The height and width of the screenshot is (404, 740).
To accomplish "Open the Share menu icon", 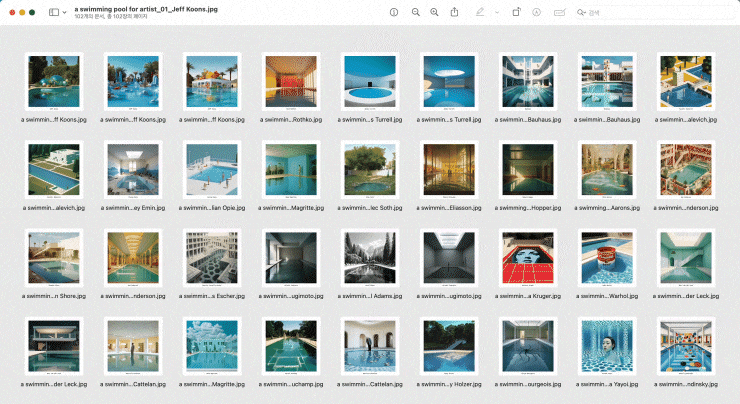I will point(455,12).
